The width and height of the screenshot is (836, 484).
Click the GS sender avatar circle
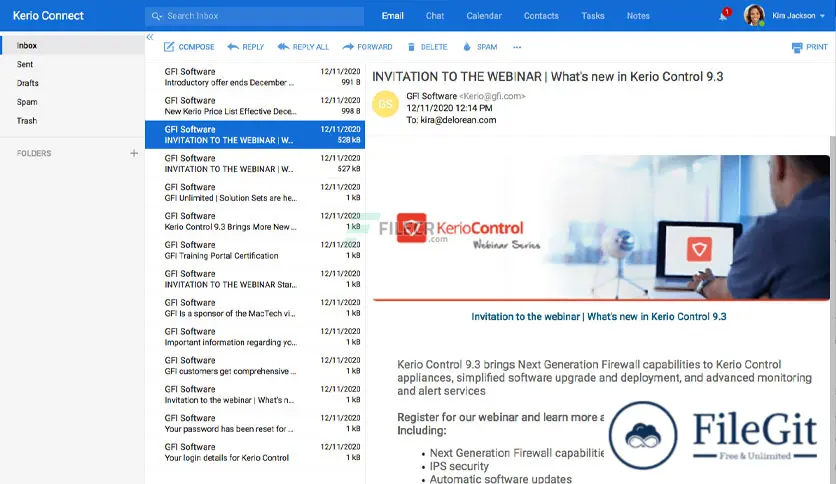[385, 104]
